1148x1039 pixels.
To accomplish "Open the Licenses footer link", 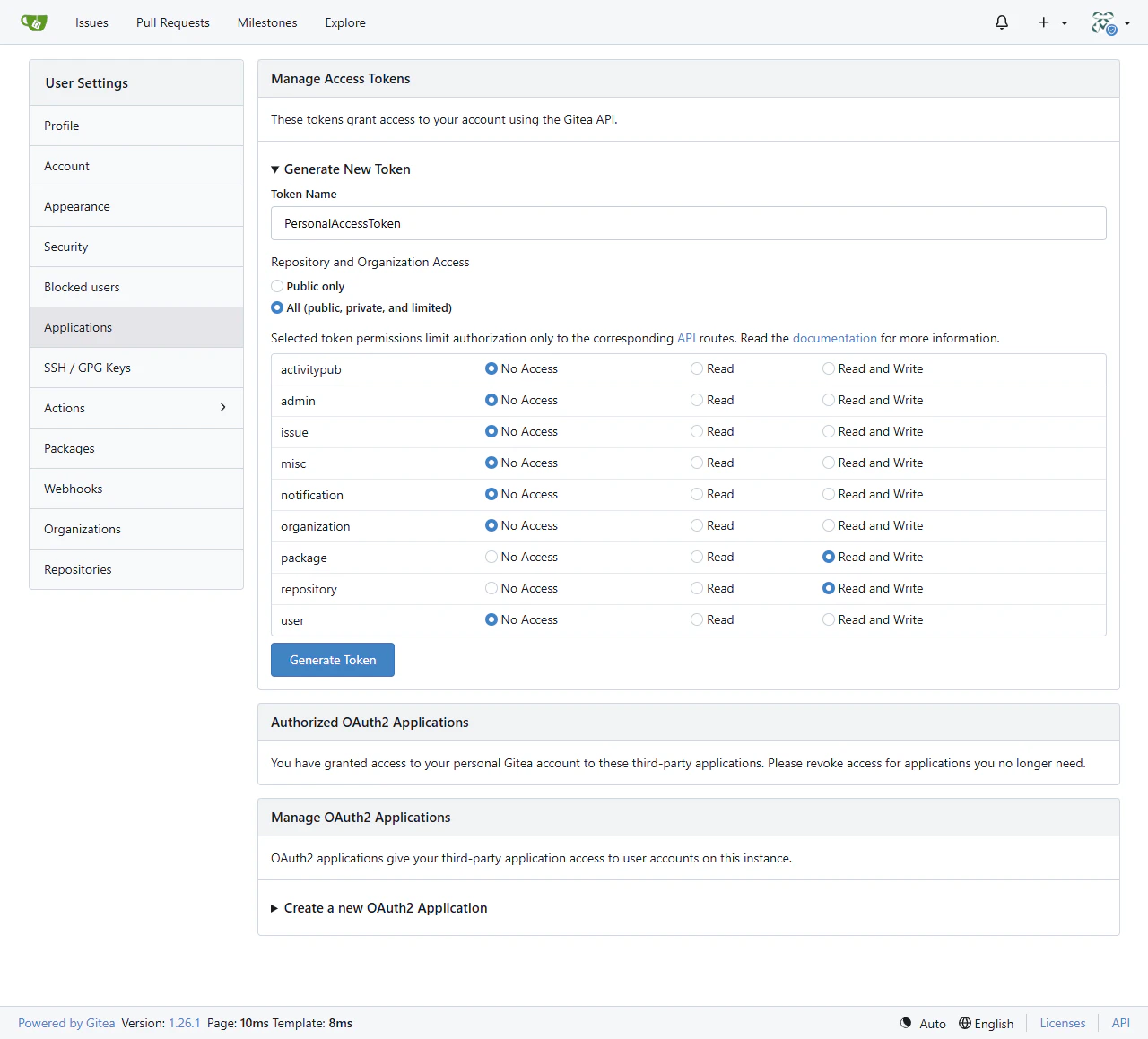I will pos(1063,1023).
